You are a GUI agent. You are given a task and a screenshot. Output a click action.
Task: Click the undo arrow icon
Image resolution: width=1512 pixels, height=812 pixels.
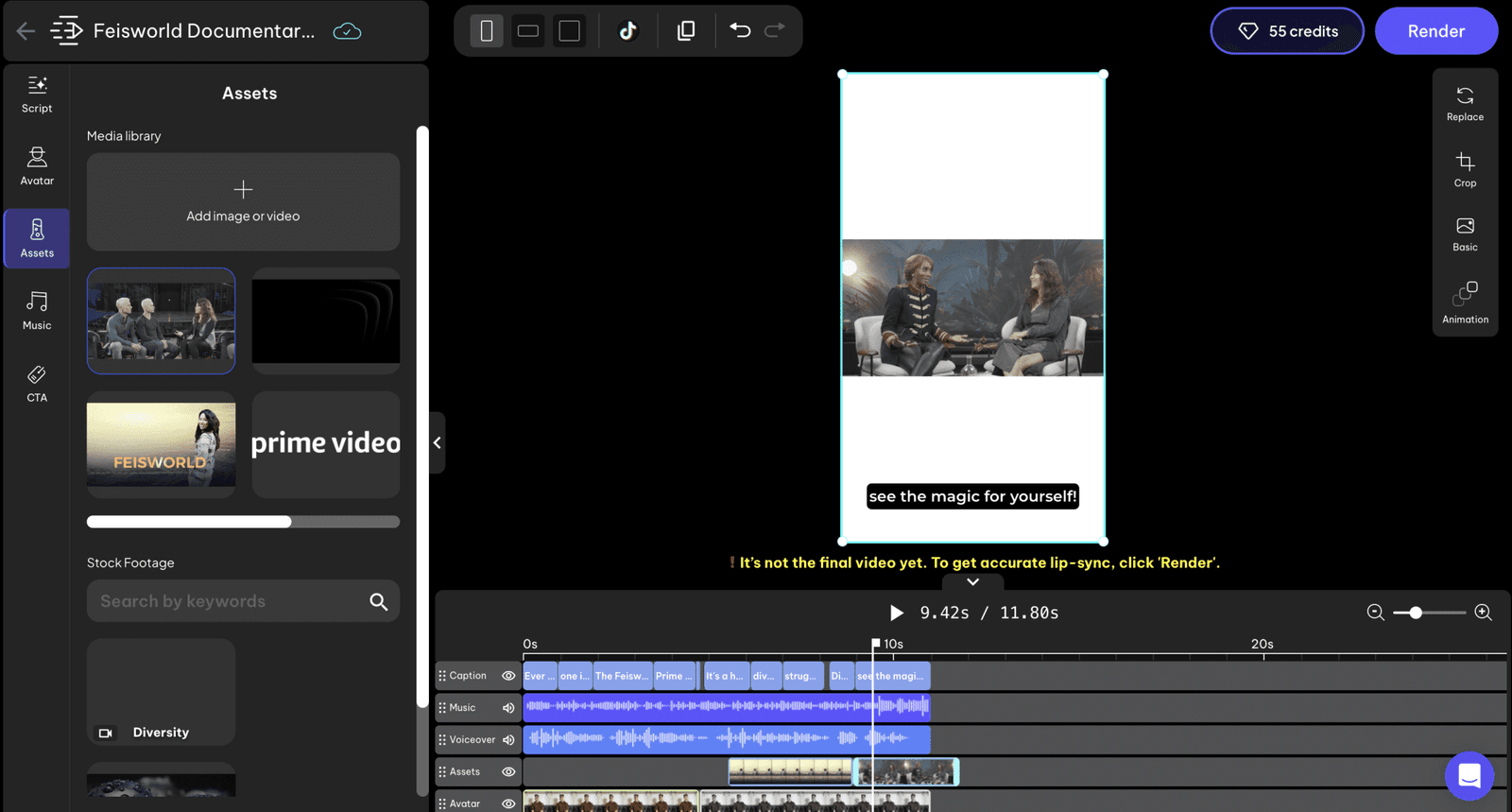tap(740, 30)
